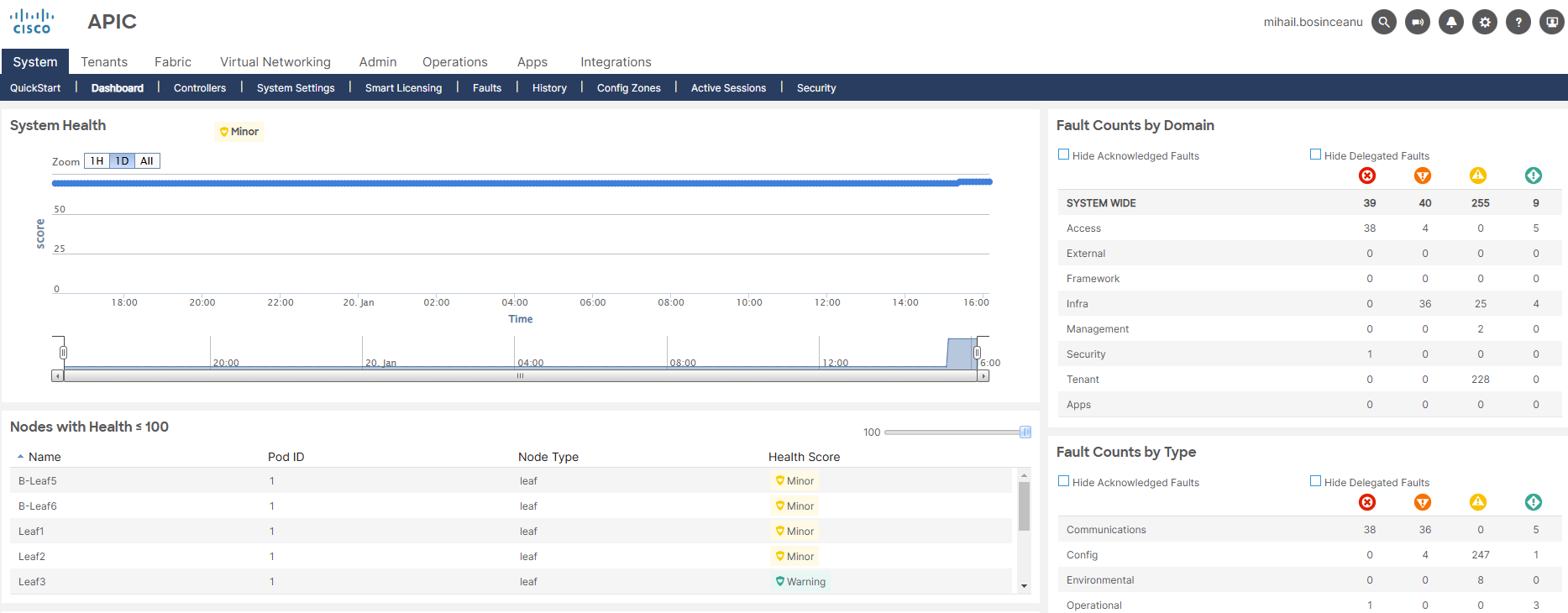1568x613 pixels.
Task: Open the gear settings icon
Action: [x=1484, y=23]
